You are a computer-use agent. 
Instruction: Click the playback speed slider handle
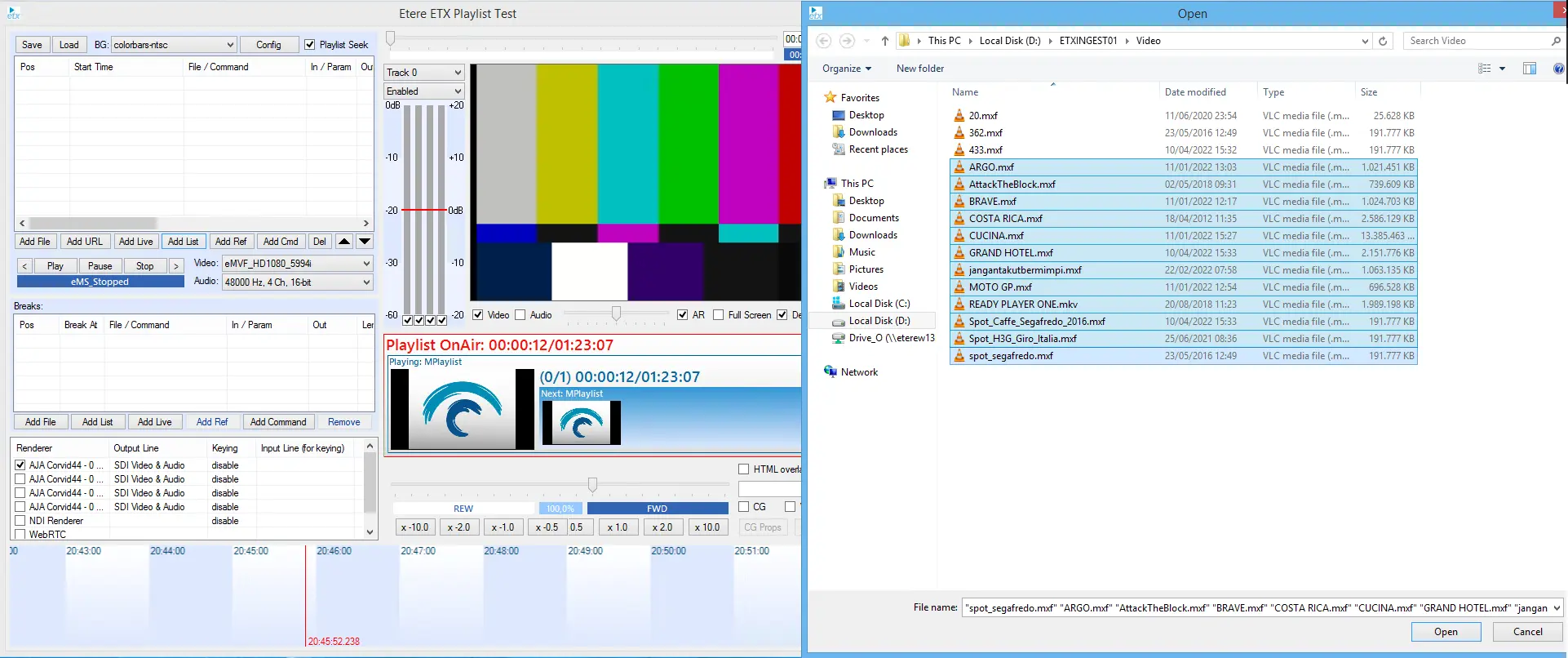click(x=593, y=485)
